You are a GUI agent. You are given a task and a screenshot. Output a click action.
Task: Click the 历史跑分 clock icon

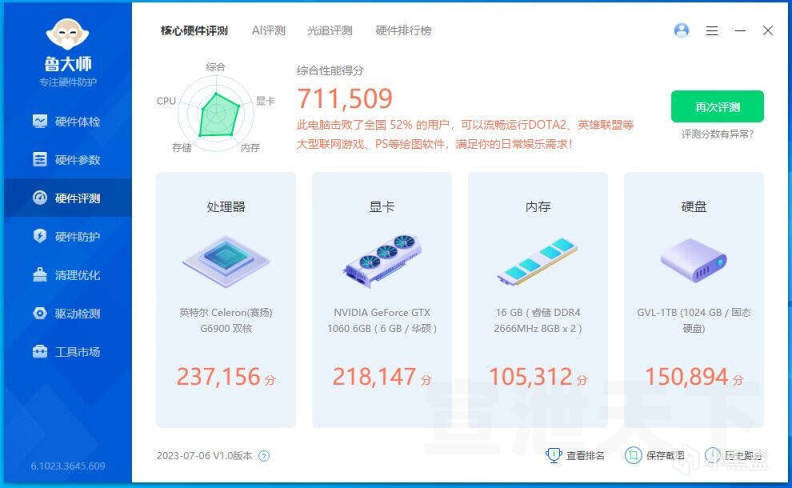713,455
